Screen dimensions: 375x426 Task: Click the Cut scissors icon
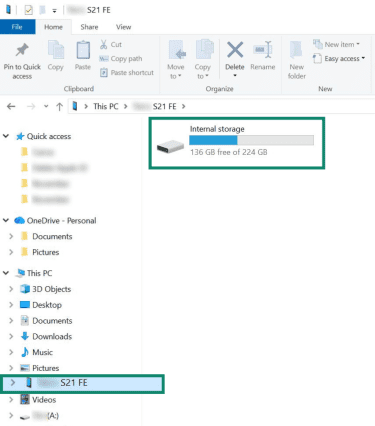click(104, 44)
